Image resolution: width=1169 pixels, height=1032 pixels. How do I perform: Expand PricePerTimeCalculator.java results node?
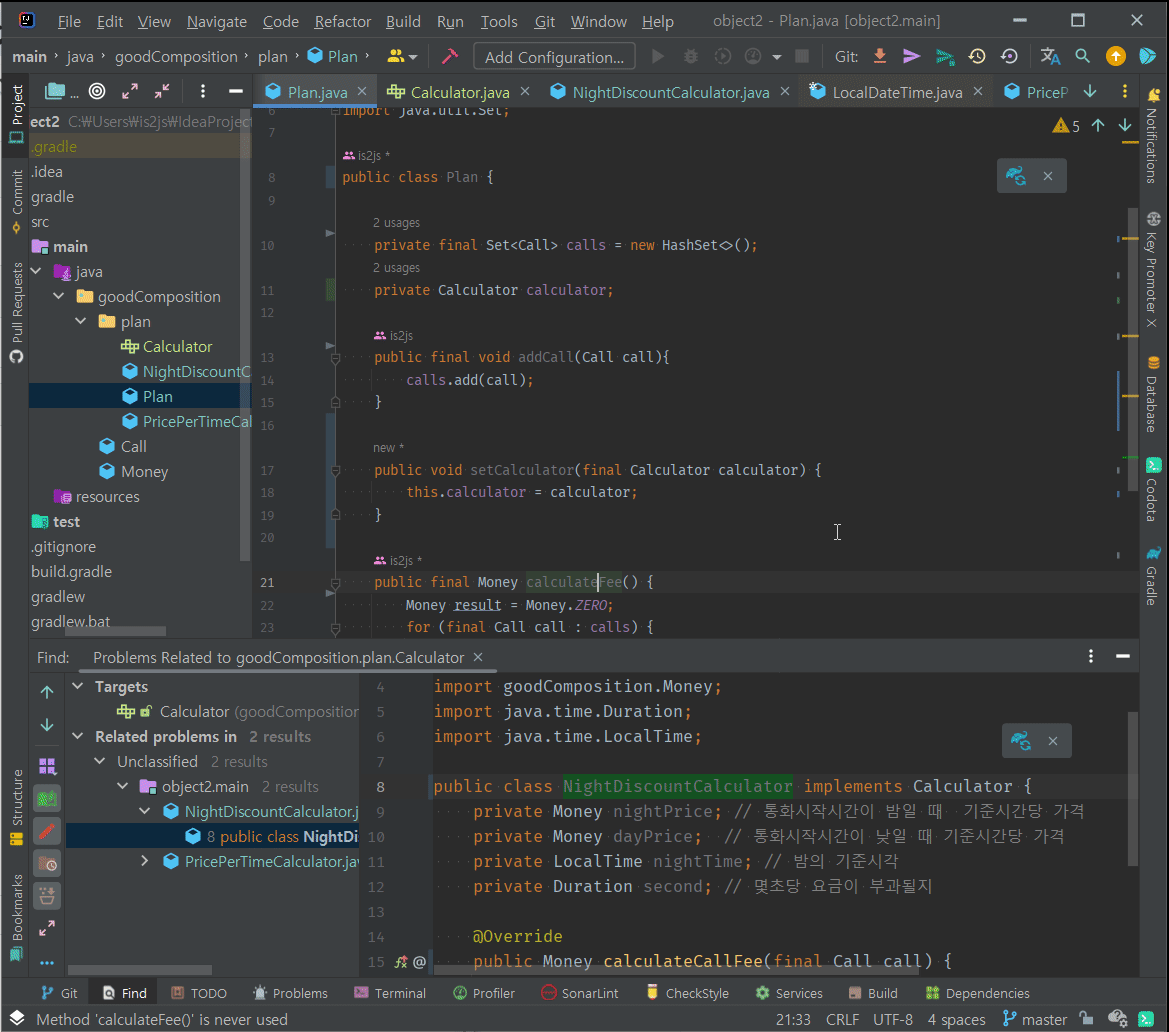pyautogui.click(x=145, y=861)
